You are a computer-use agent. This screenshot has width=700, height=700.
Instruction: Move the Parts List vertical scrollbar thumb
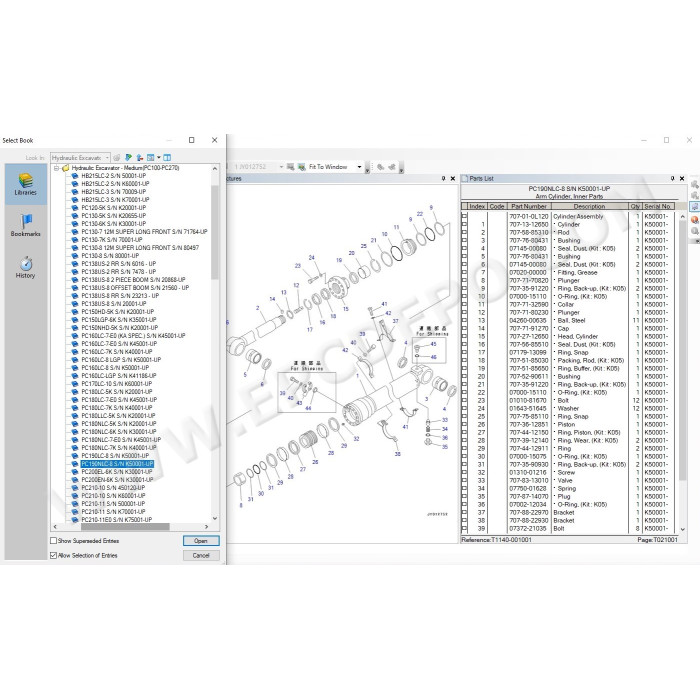(x=683, y=350)
